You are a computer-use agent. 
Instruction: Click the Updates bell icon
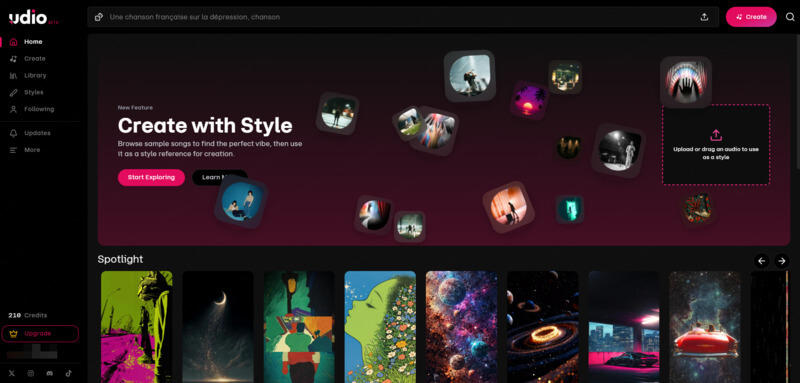pos(14,133)
